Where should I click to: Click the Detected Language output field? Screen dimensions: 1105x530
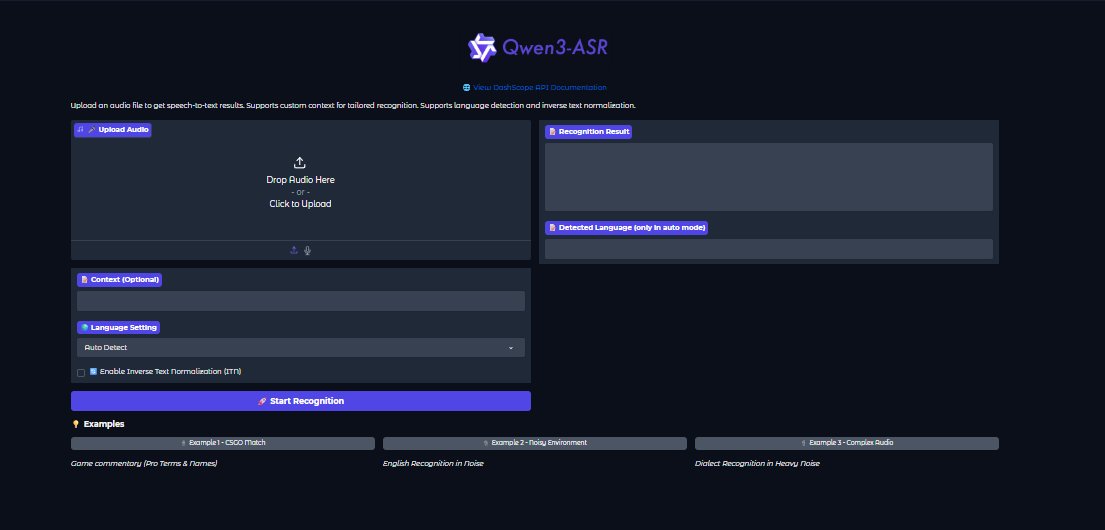pyautogui.click(x=769, y=249)
